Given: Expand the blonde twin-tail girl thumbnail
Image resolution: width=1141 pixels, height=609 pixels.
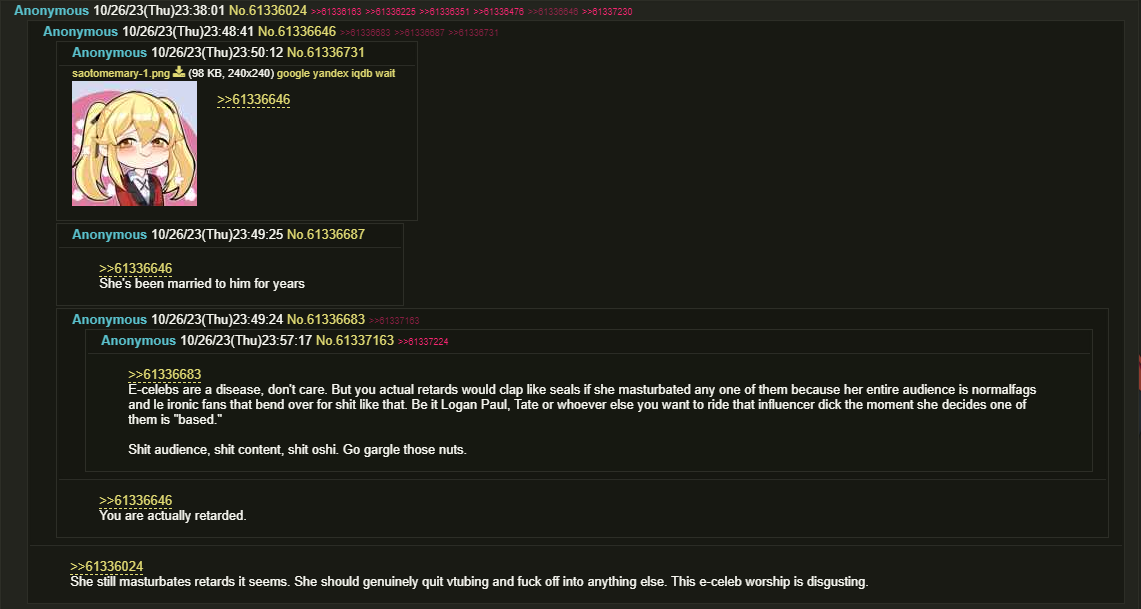Looking at the screenshot, I should pos(135,143).
